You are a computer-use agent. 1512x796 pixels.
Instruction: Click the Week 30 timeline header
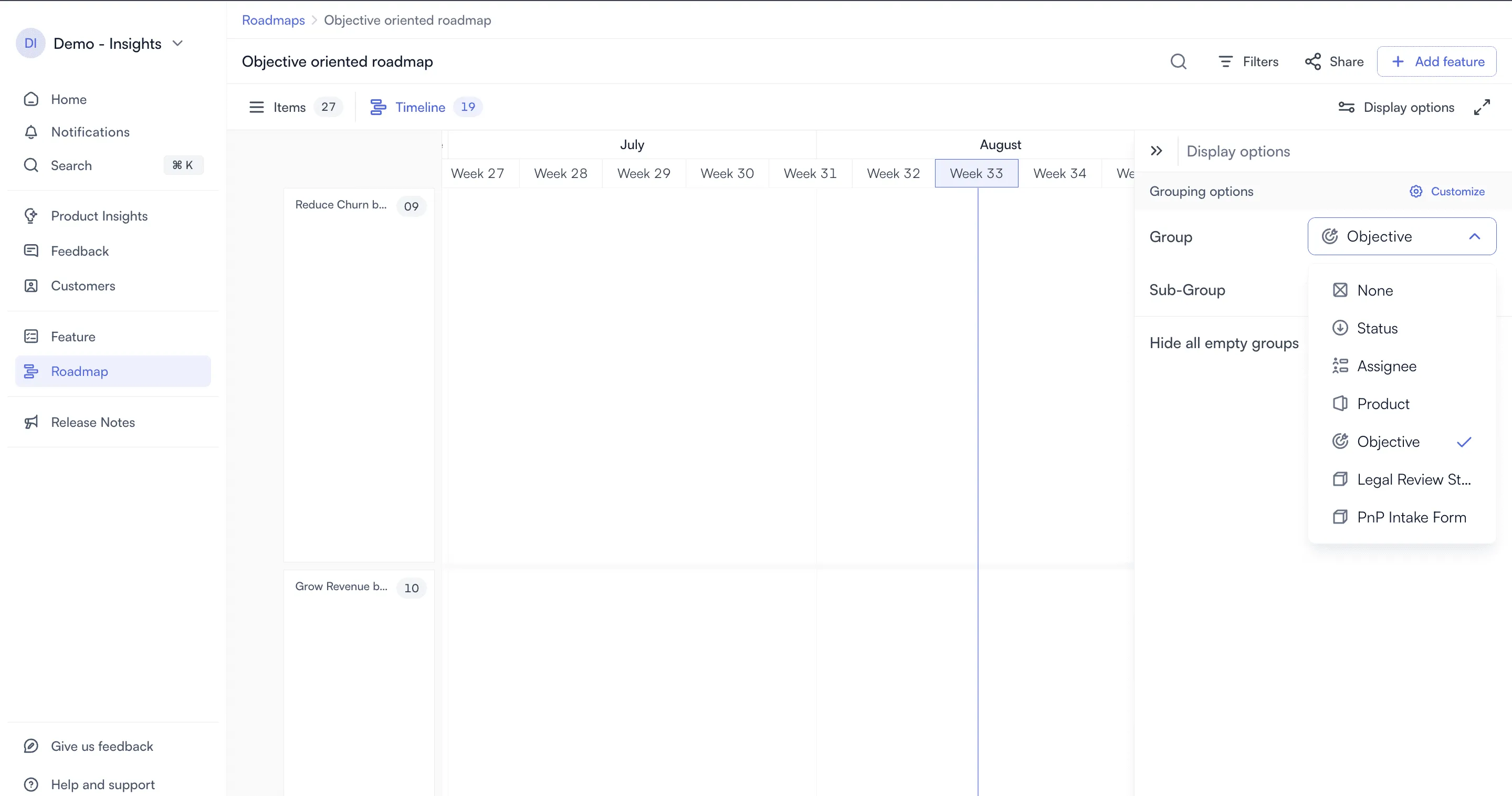727,173
